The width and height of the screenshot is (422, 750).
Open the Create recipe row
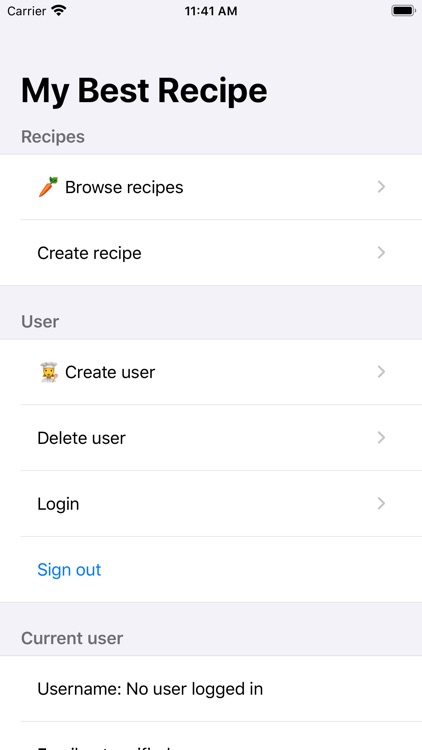point(211,253)
